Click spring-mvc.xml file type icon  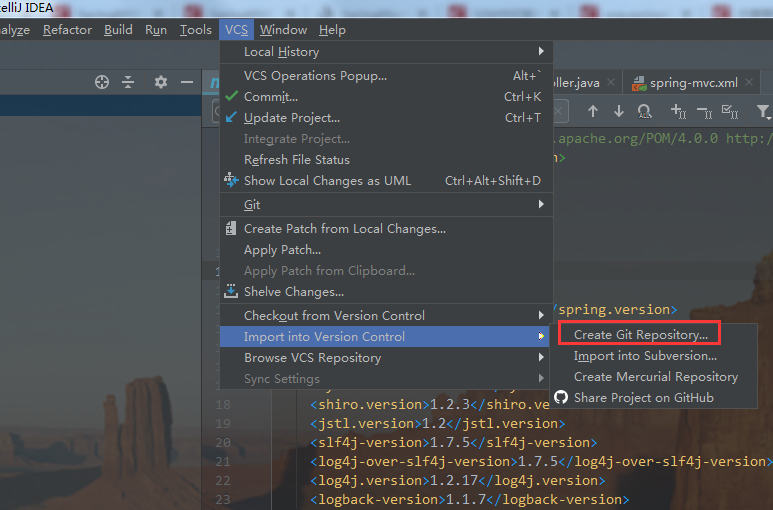(639, 83)
